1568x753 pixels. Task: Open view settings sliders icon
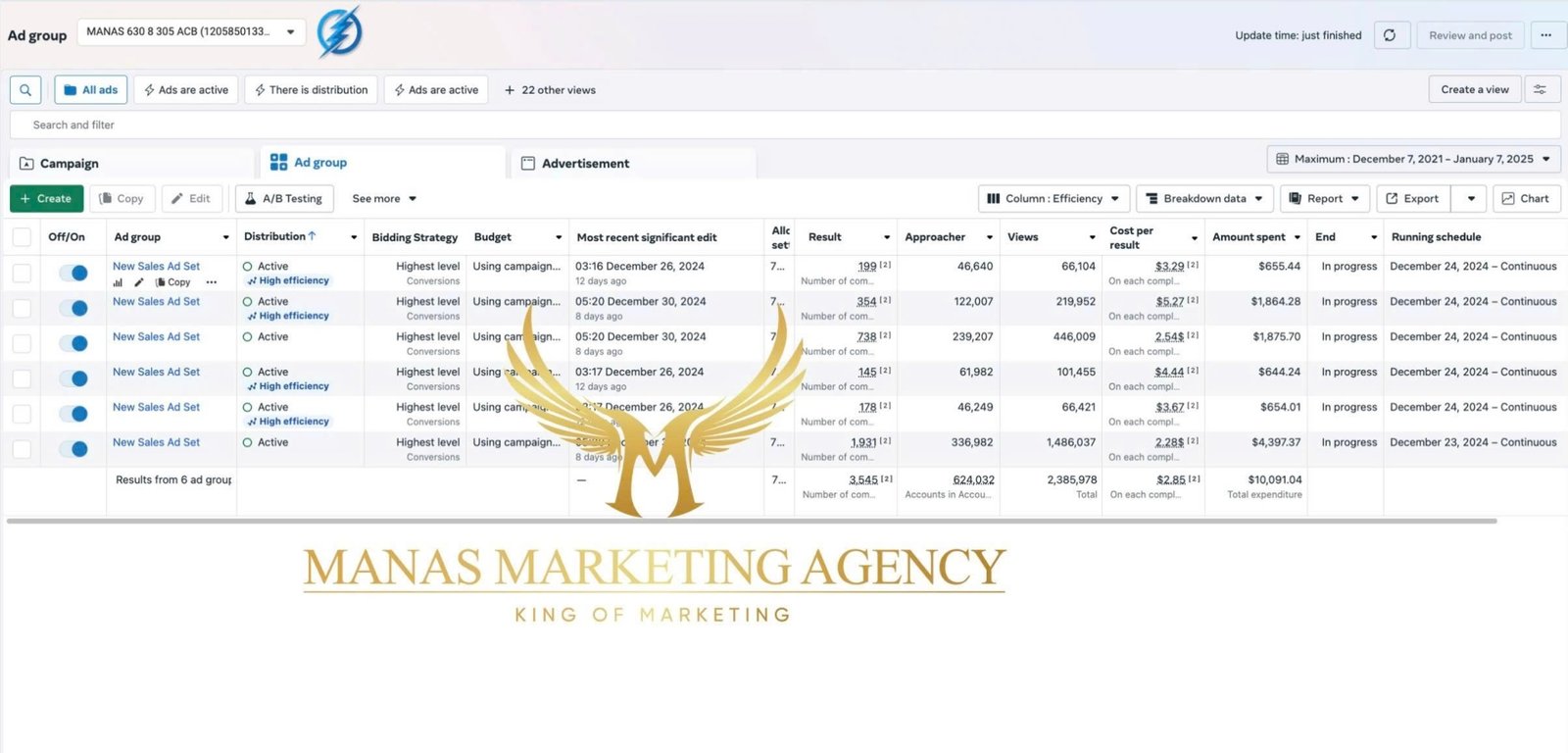pyautogui.click(x=1541, y=90)
